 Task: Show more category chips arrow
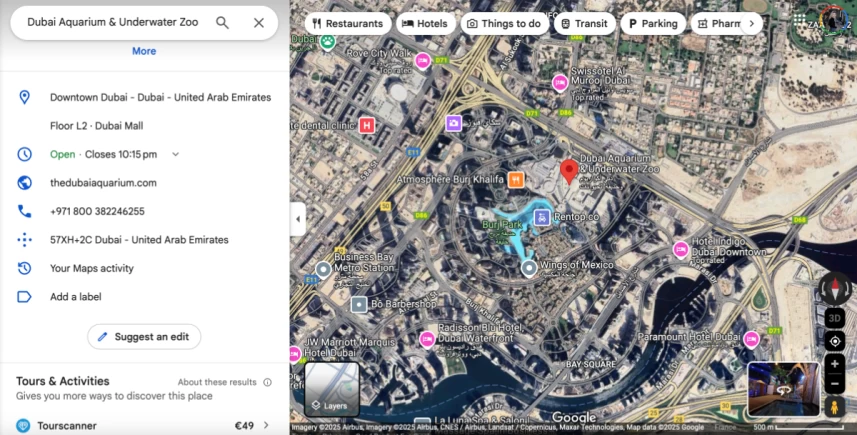click(x=752, y=23)
